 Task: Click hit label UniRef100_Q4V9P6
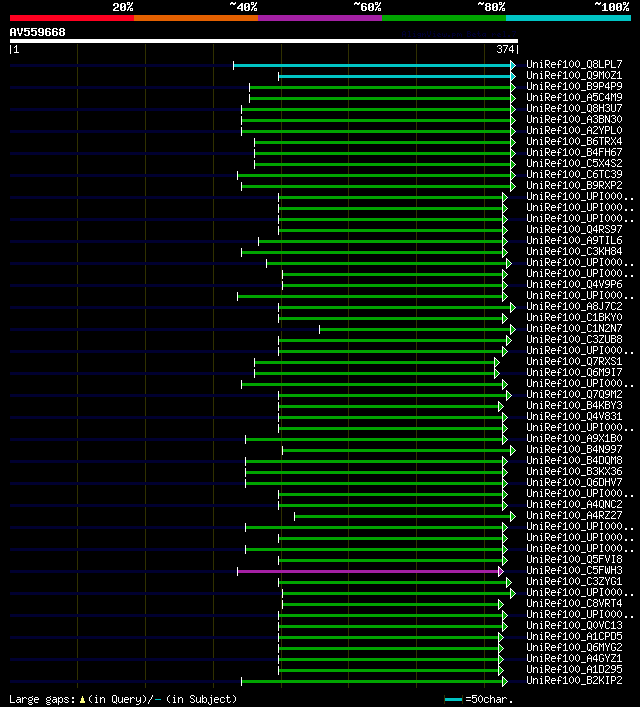[x=574, y=284]
